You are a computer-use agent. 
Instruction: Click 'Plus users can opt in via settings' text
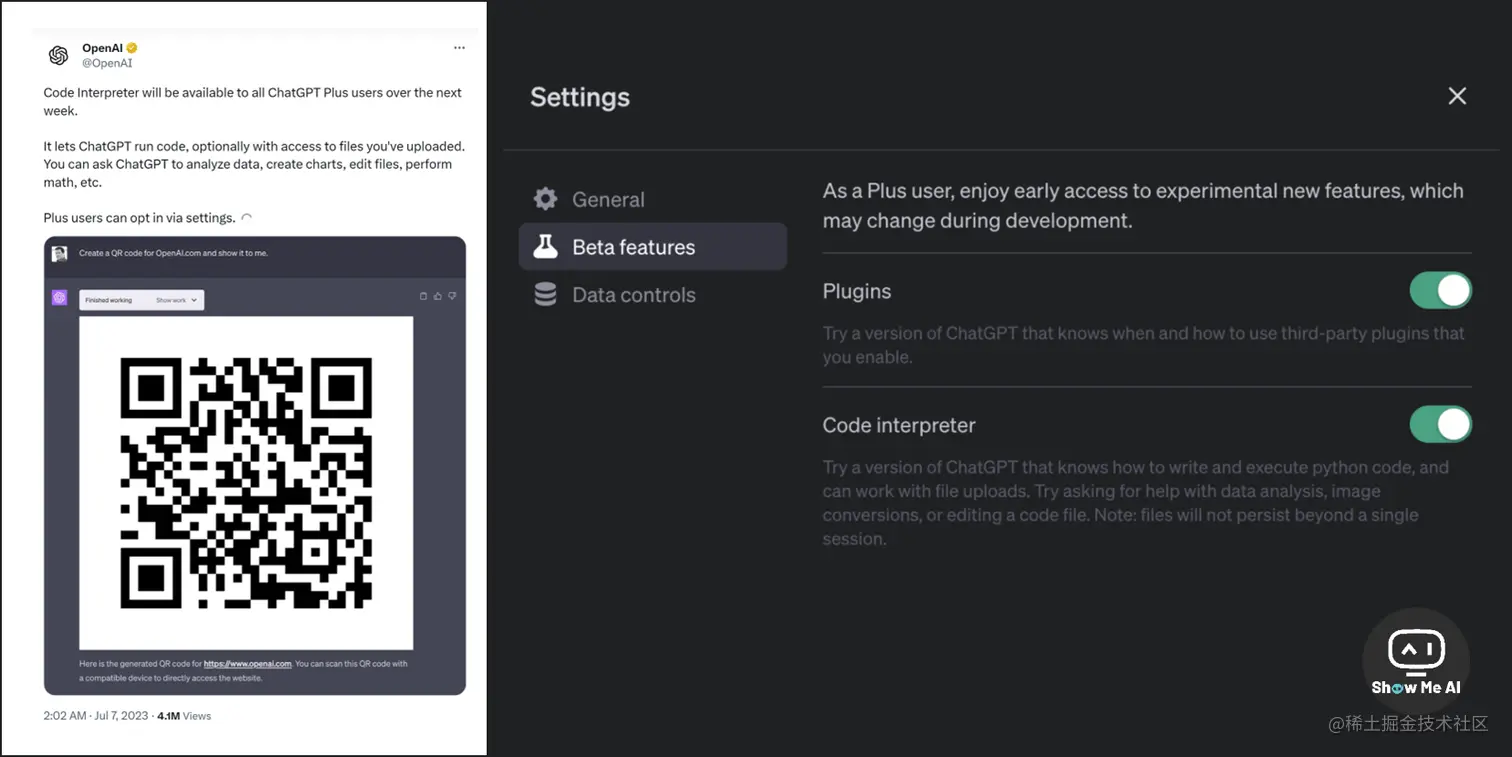point(139,218)
